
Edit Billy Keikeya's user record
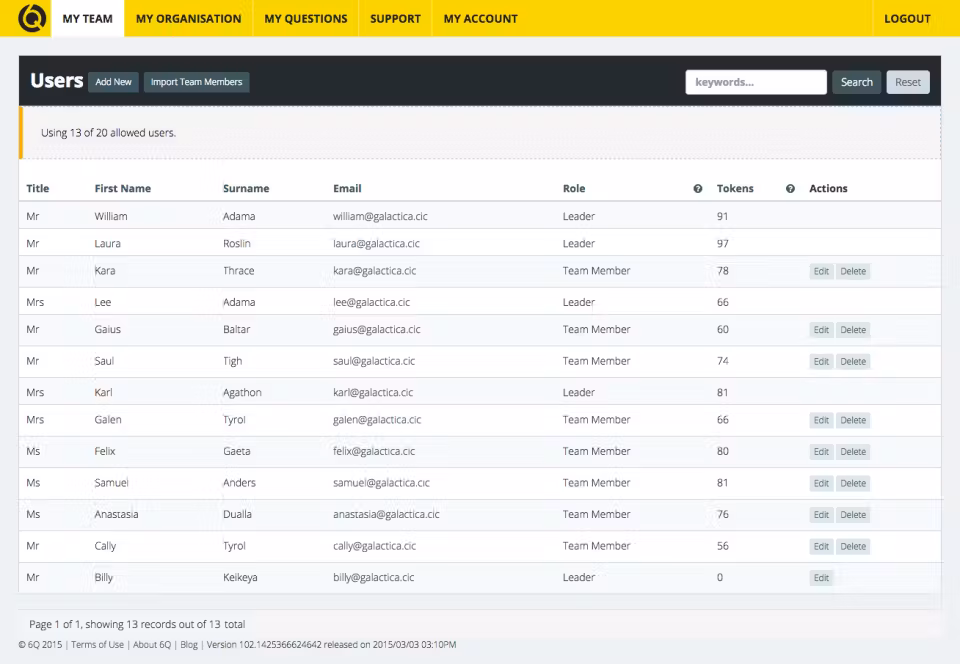click(x=821, y=578)
